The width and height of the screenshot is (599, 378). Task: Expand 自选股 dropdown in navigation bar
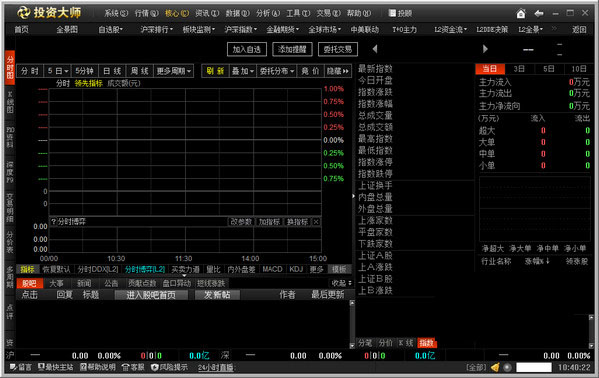tap(110, 29)
